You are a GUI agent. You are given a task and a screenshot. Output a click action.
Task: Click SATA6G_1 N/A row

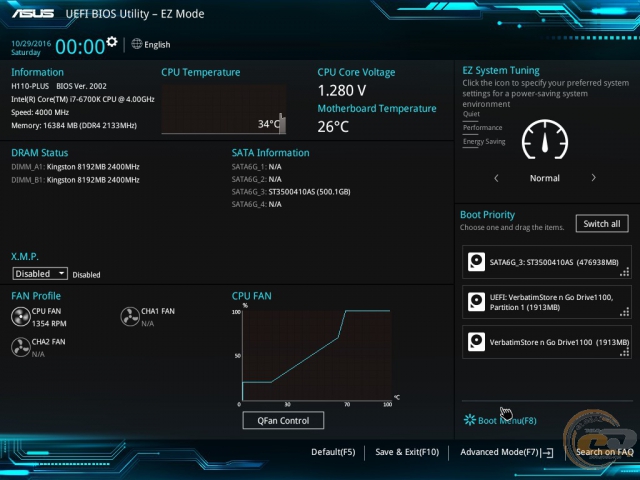coord(257,167)
